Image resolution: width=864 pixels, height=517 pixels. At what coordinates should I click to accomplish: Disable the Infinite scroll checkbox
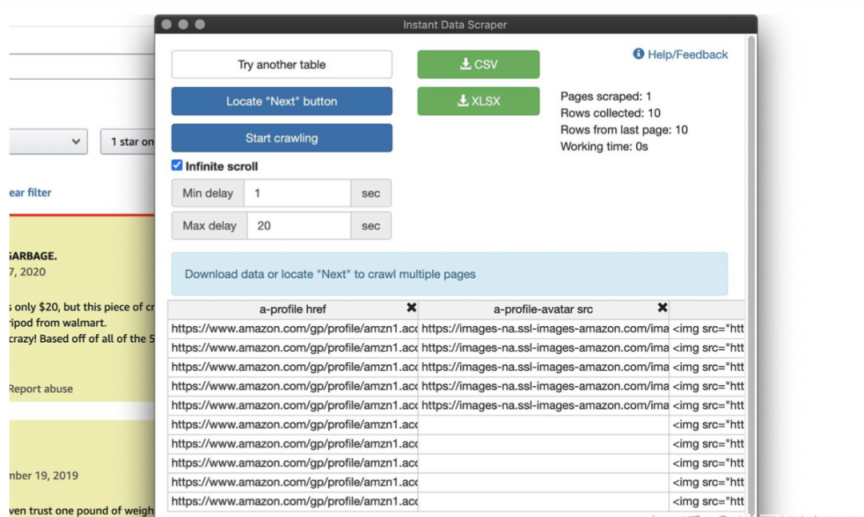(177, 165)
